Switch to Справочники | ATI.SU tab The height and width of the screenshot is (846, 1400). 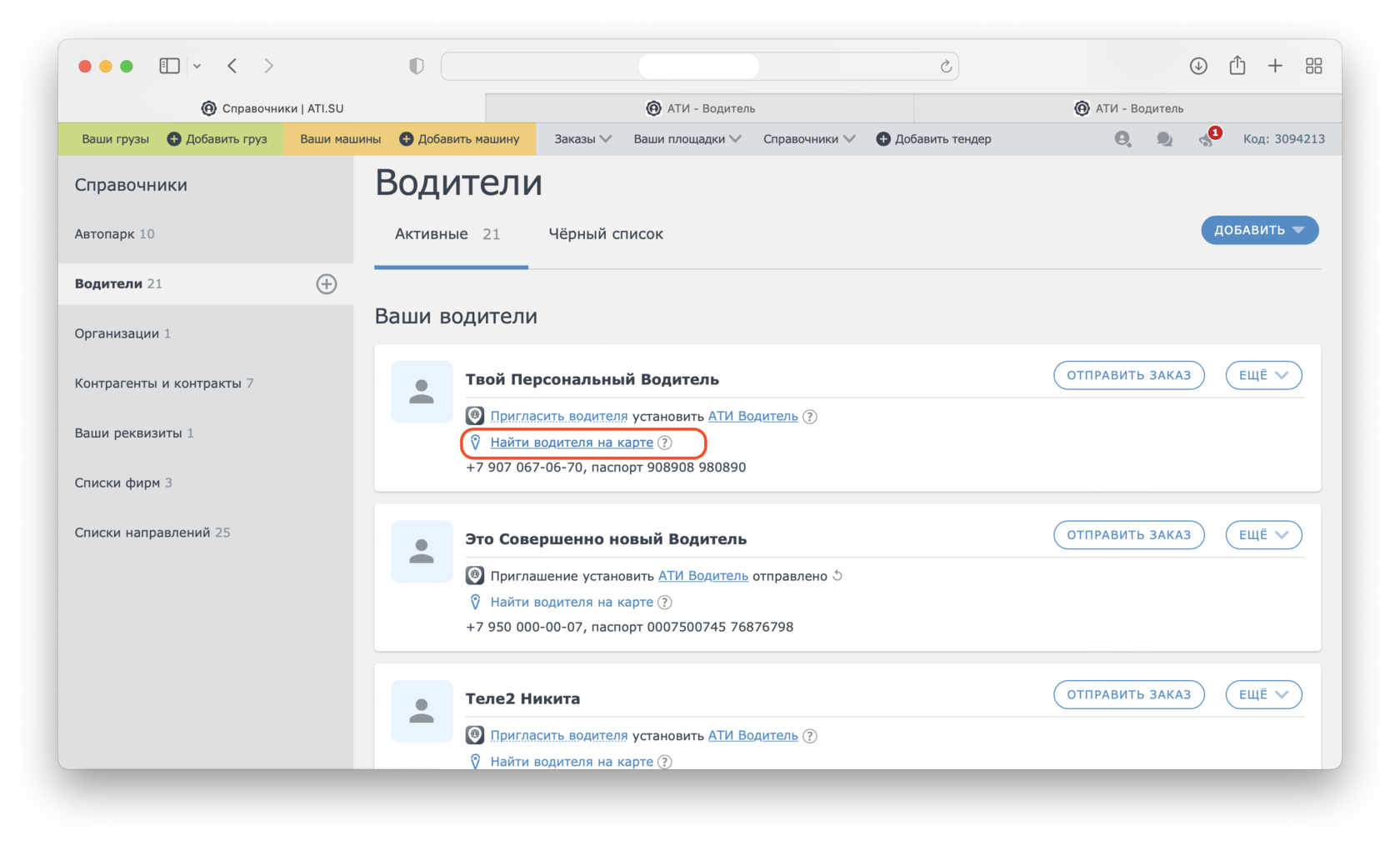click(272, 108)
